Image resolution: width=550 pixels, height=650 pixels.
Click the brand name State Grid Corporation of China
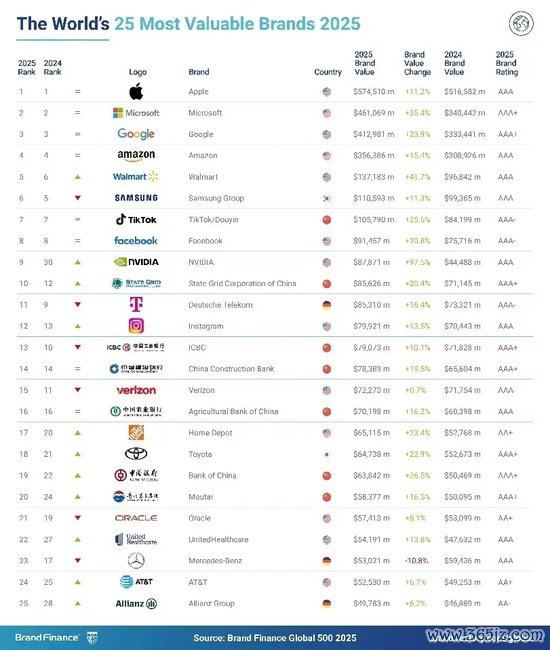pos(242,284)
